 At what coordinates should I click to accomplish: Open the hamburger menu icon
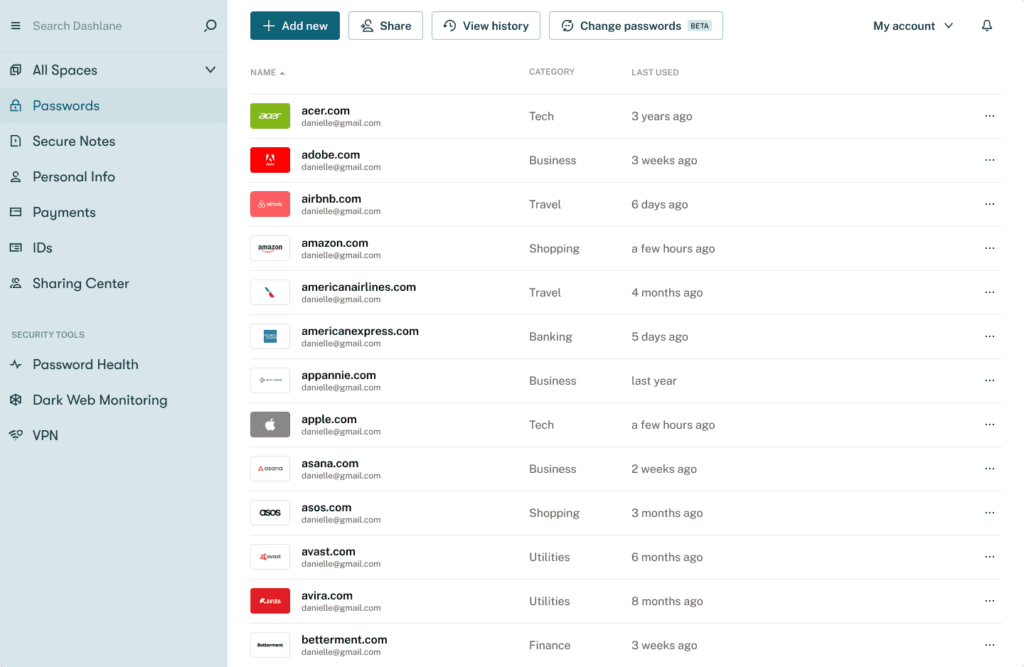pos(14,24)
